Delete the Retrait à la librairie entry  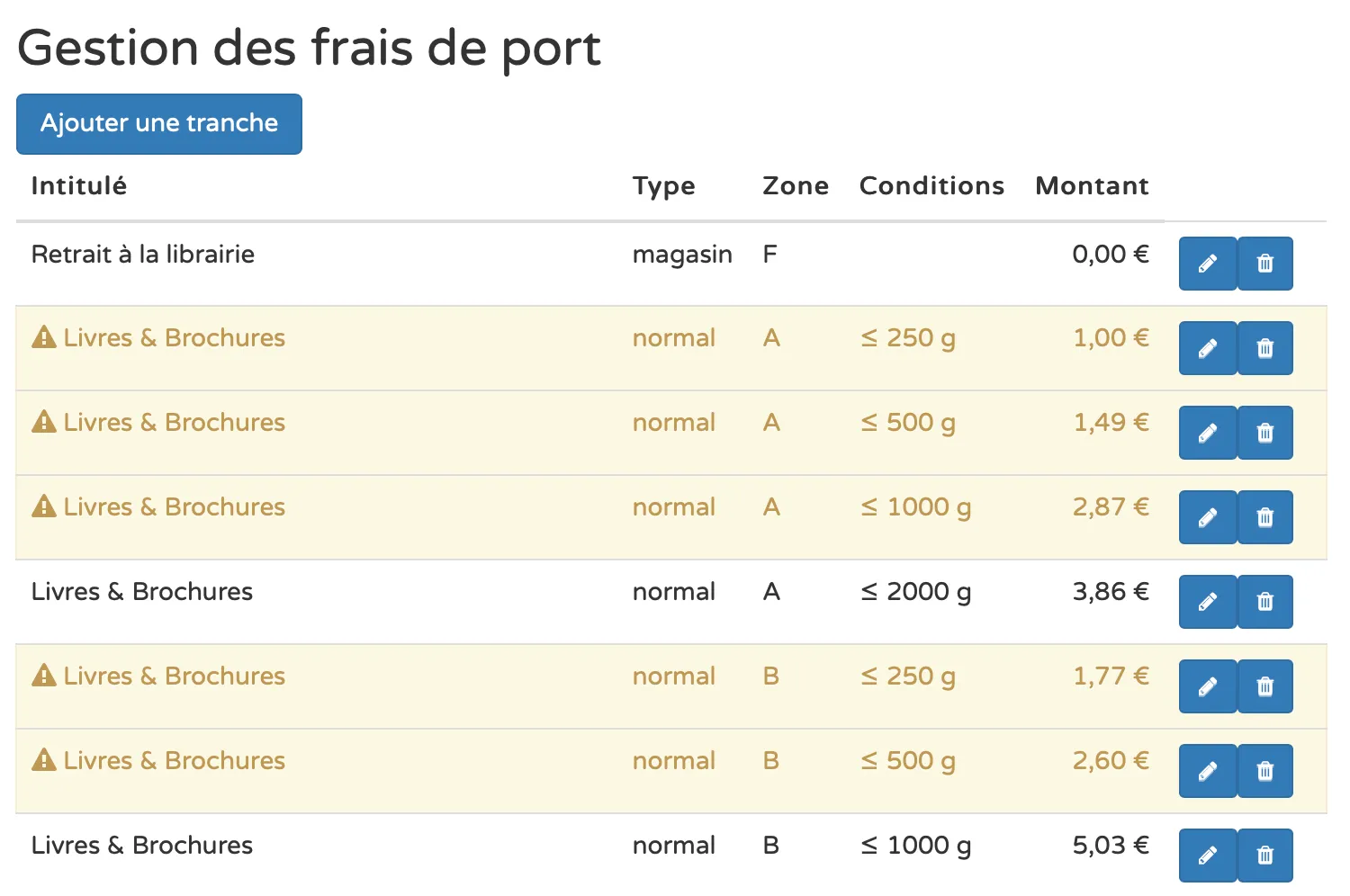1264,264
